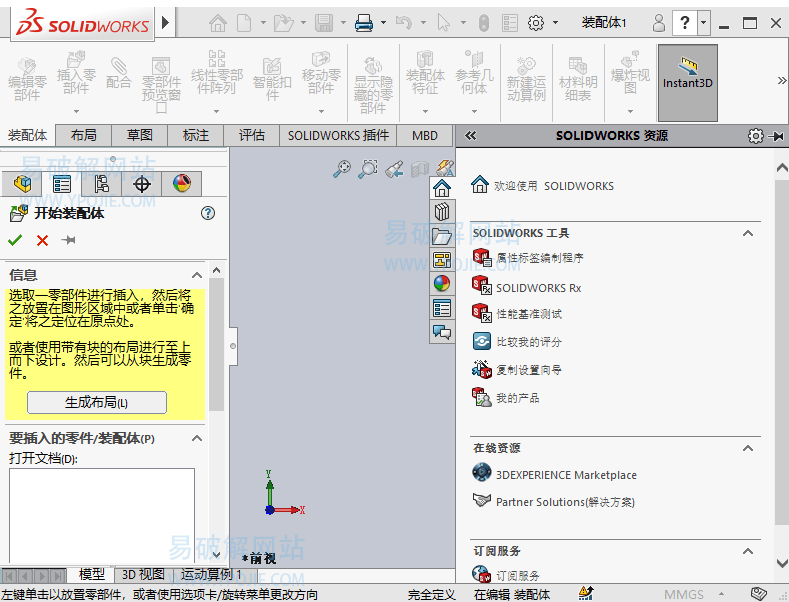Click the question mark help button in title bar

(685, 23)
